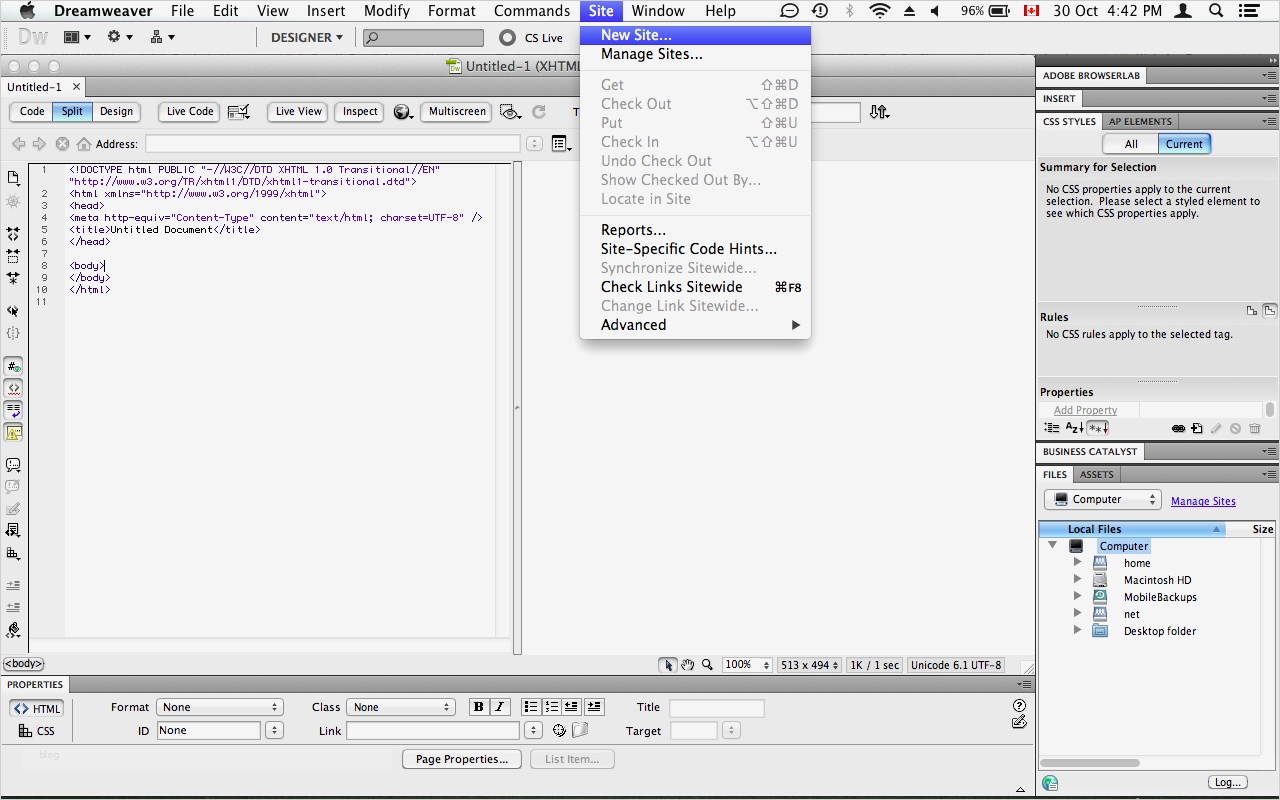
Task: Expand the Macintosh HD tree item
Action: pyautogui.click(x=1077, y=580)
